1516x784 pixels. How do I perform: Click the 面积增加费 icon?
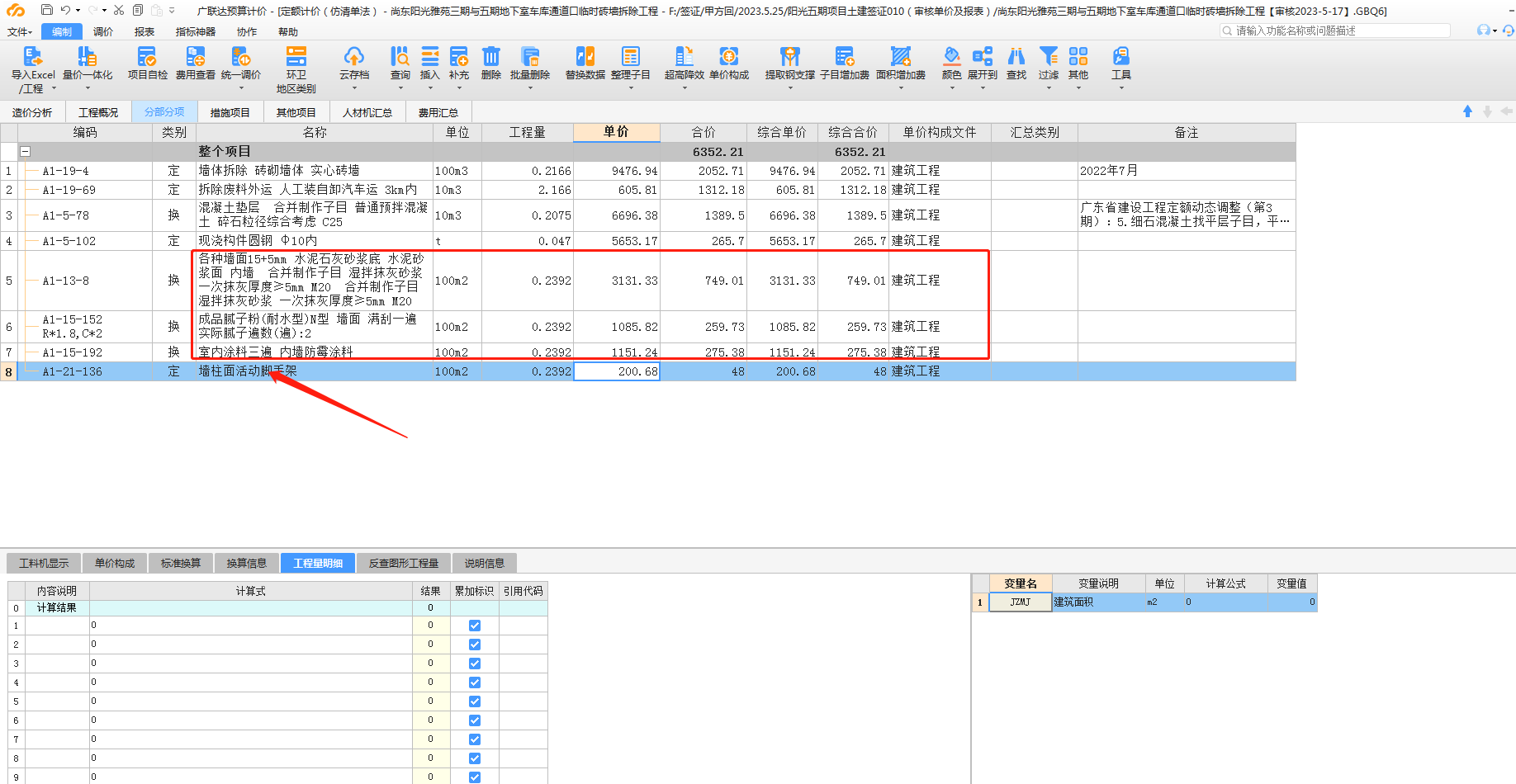pyautogui.click(x=901, y=56)
